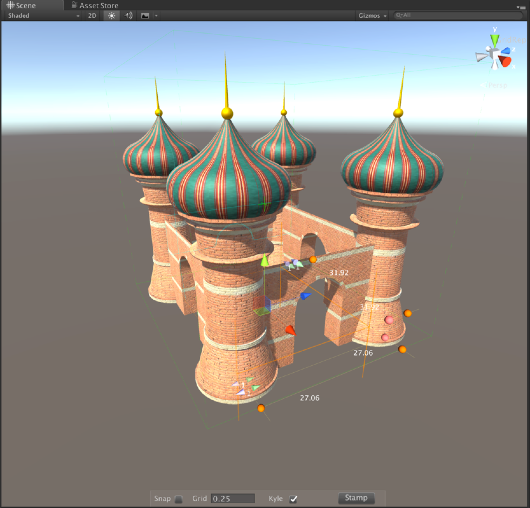Screen dimensions: 530x508
Task: Select lower pink sphere on right tower base
Action: (x=385, y=337)
